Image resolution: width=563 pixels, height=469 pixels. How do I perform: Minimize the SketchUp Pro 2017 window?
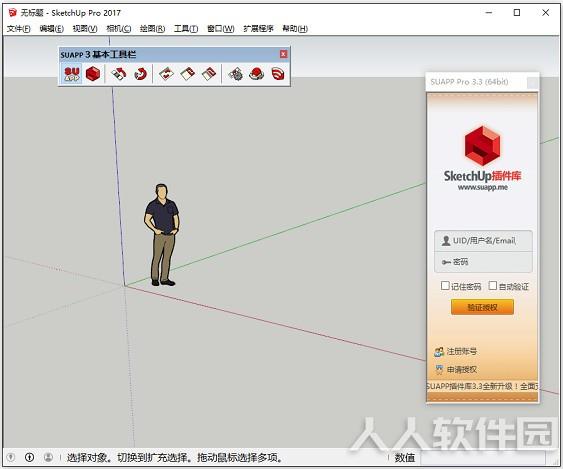[489, 13]
